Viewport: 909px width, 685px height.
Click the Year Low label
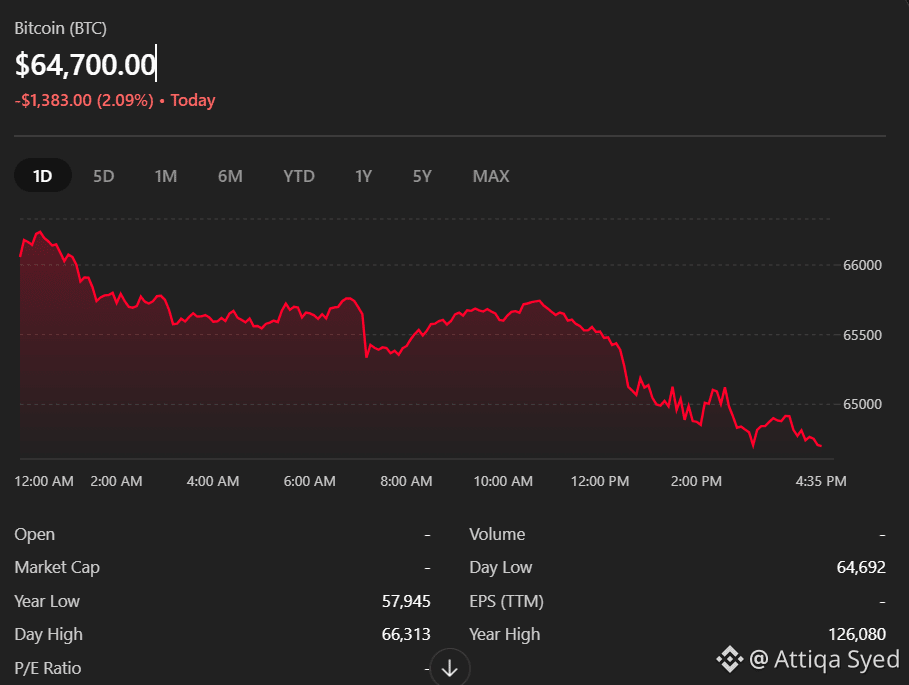point(47,602)
